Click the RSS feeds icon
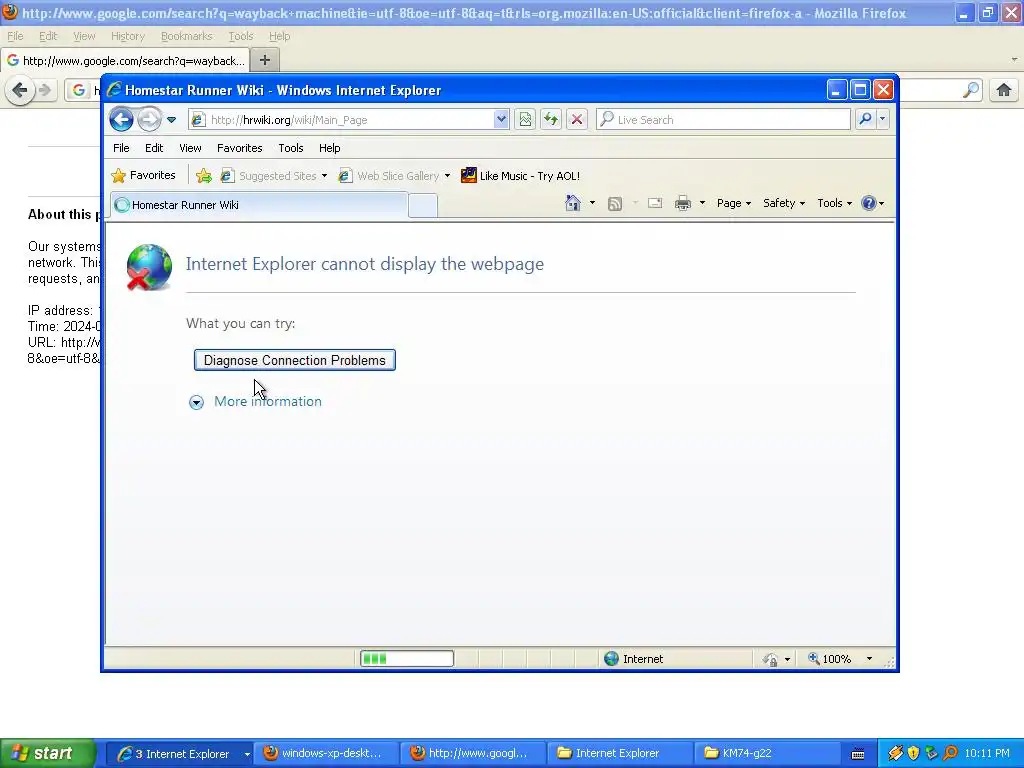This screenshot has width=1024, height=768. click(615, 204)
